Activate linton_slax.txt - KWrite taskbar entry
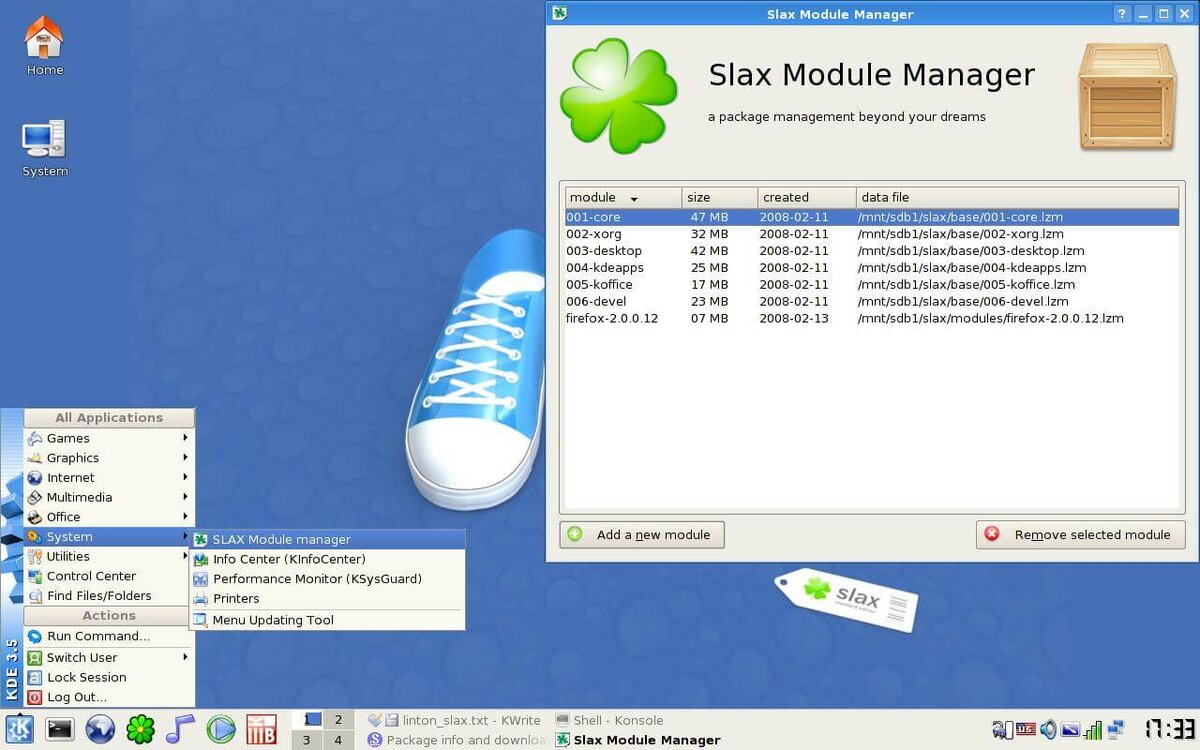The height and width of the screenshot is (750, 1200). tap(455, 720)
